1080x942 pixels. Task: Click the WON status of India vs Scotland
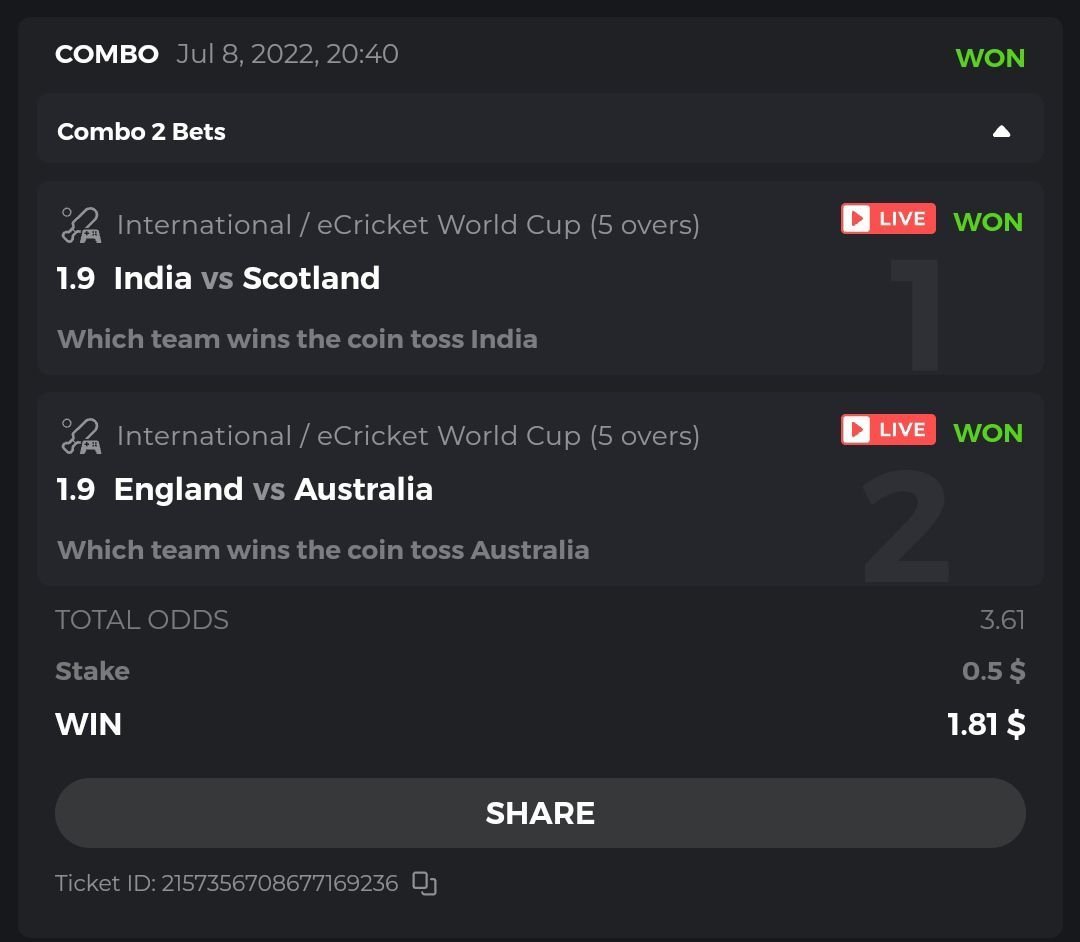pos(988,222)
